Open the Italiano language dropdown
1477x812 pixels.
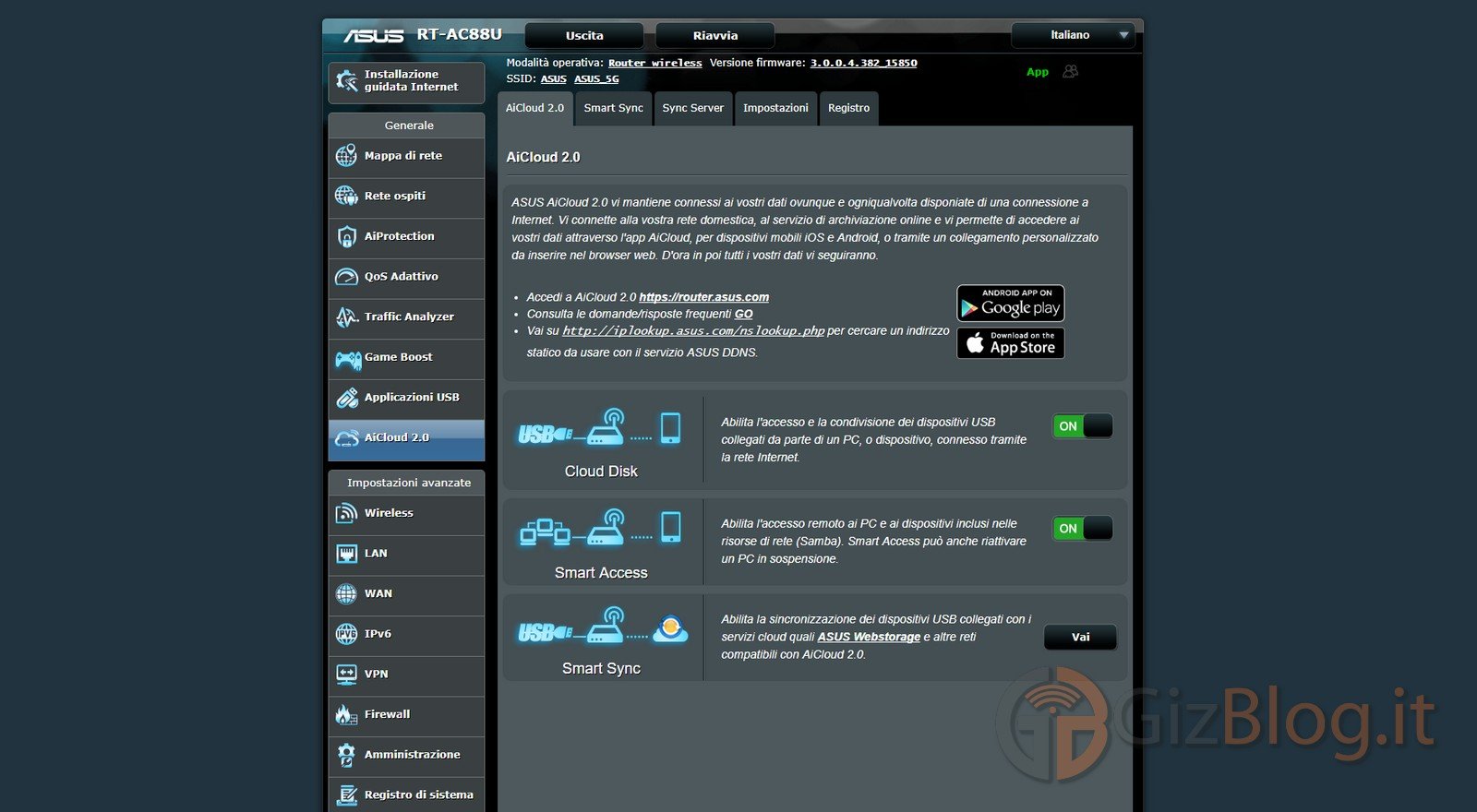coord(1073,35)
